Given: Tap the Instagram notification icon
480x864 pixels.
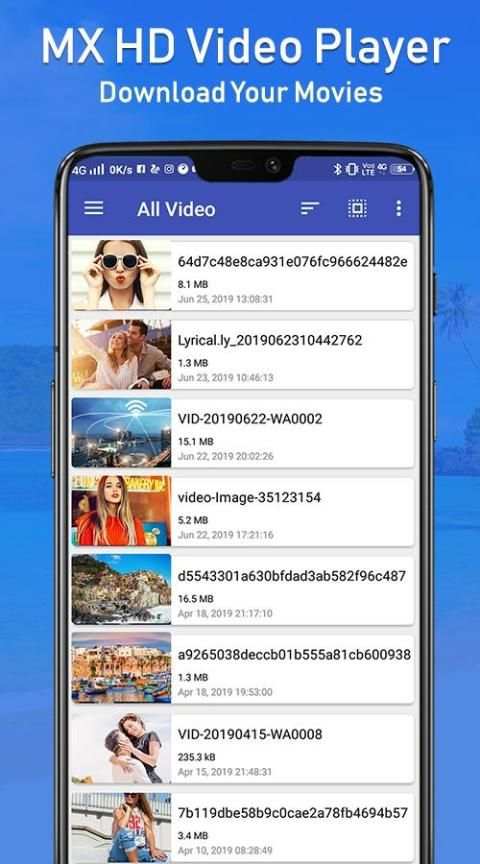Looking at the screenshot, I should pyautogui.click(x=169, y=169).
